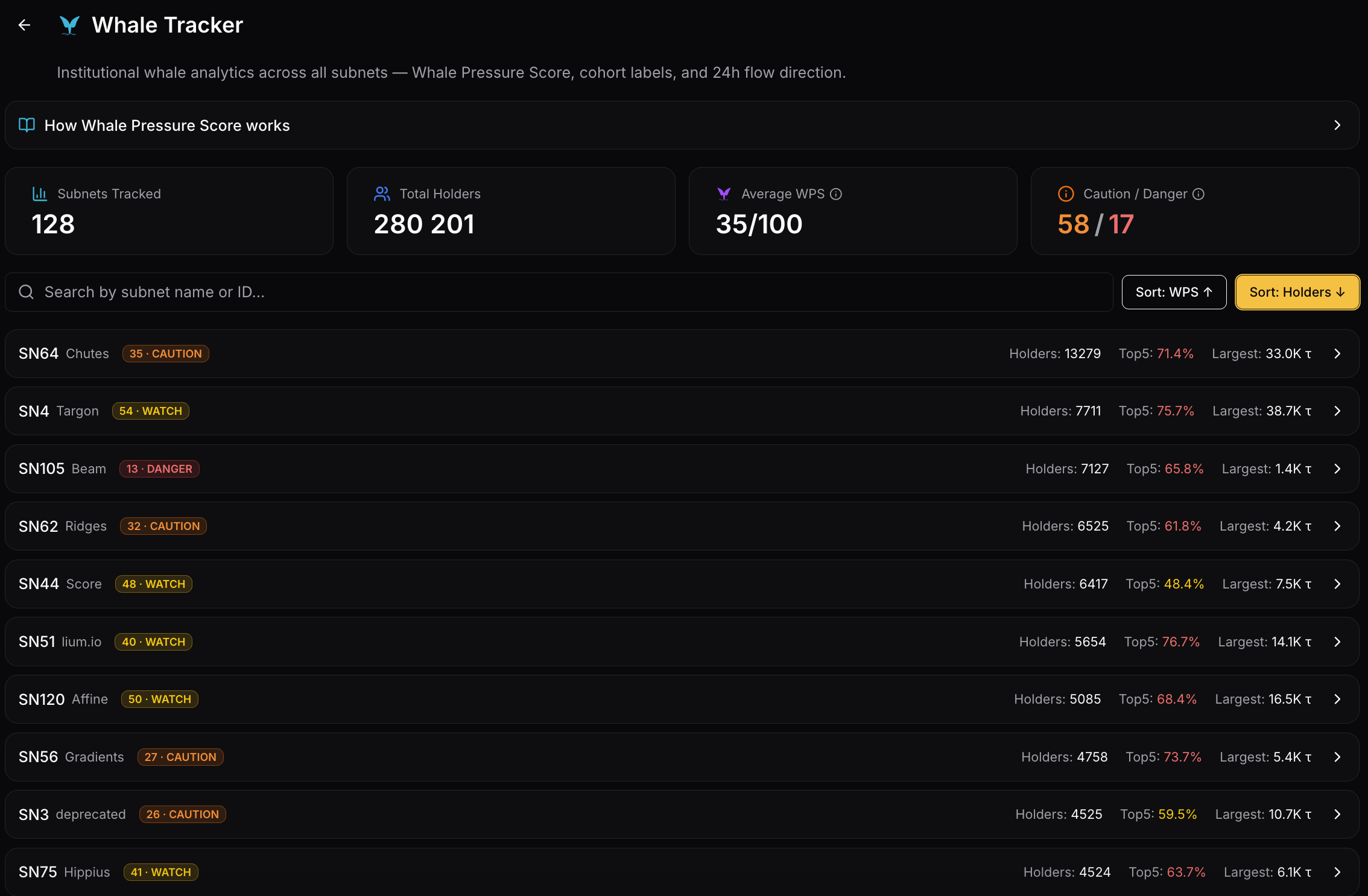The height and width of the screenshot is (896, 1368).
Task: Open the SN64 Chutes row chevron
Action: (1337, 353)
